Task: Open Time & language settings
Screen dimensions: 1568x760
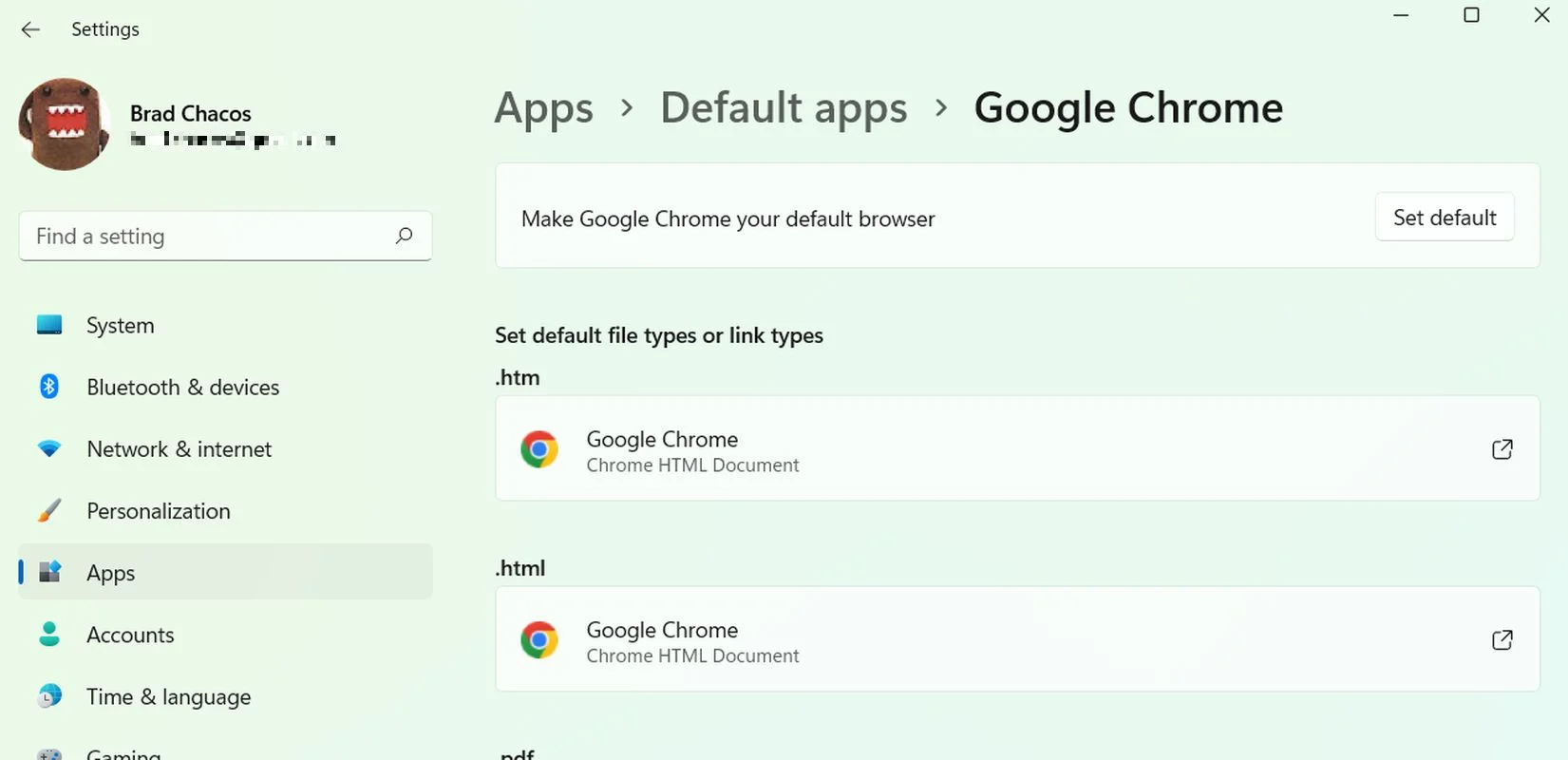Action: point(225,696)
